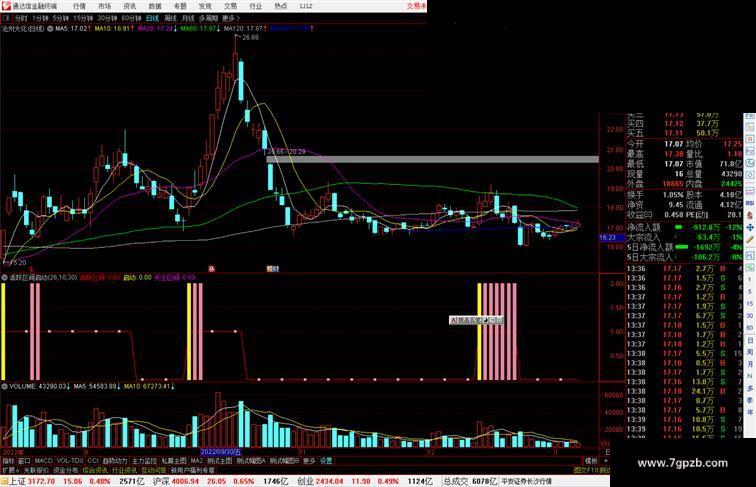Open the 市场 menu

[104, 6]
